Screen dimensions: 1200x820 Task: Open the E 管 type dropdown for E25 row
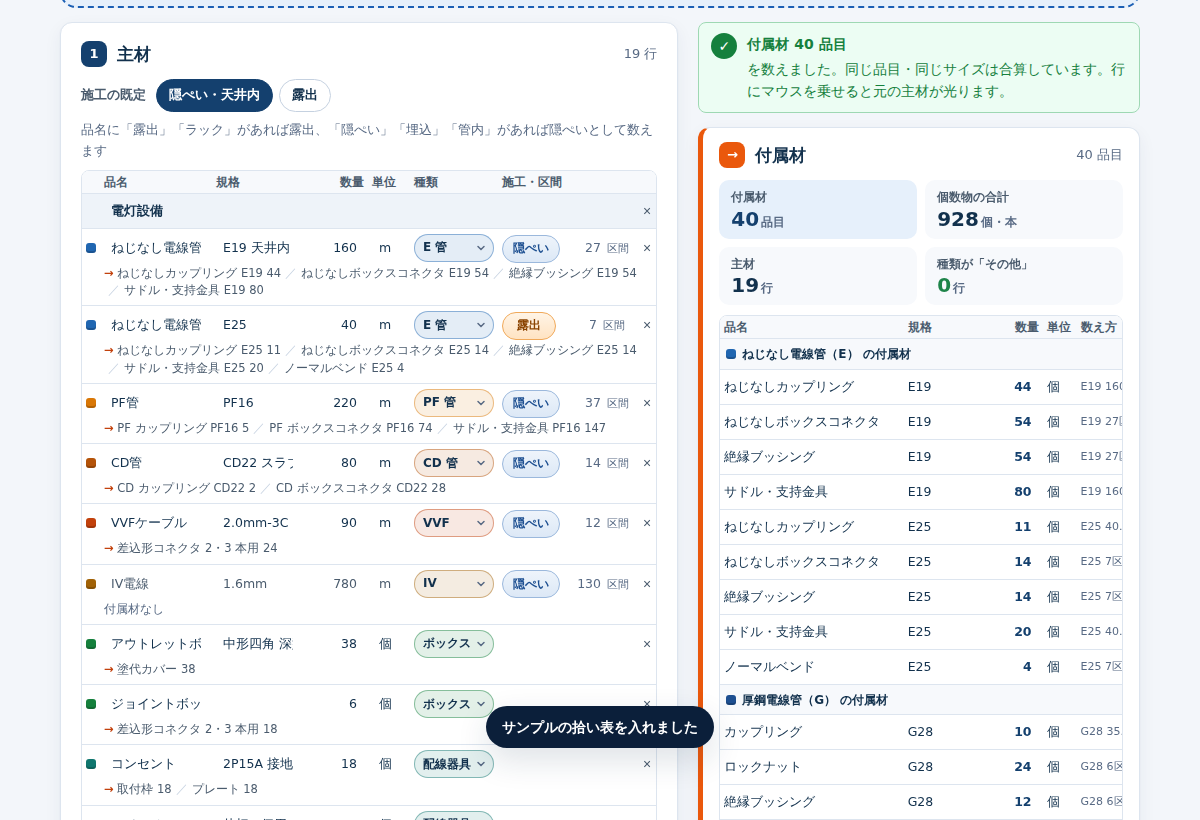pos(454,325)
